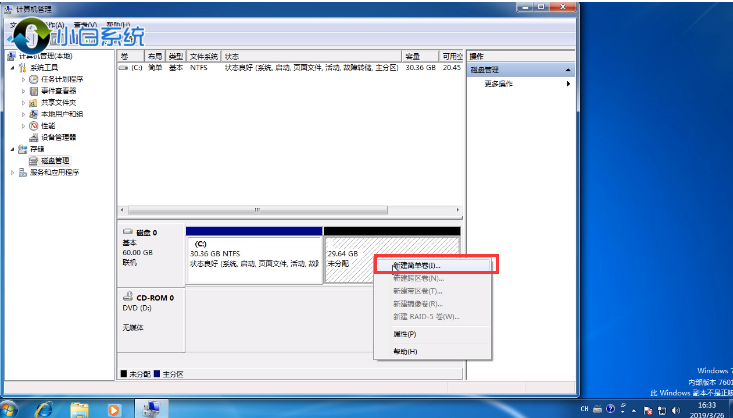Click Internet Explorer icon in taskbar
This screenshot has width=733, height=418.
click(x=45, y=408)
